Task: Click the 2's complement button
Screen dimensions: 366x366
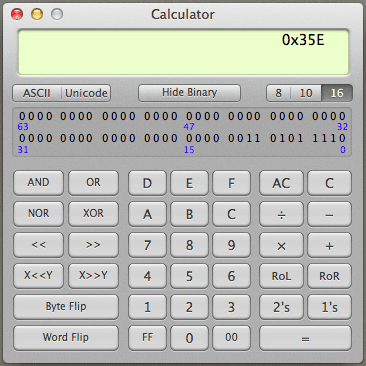Action: click(281, 307)
